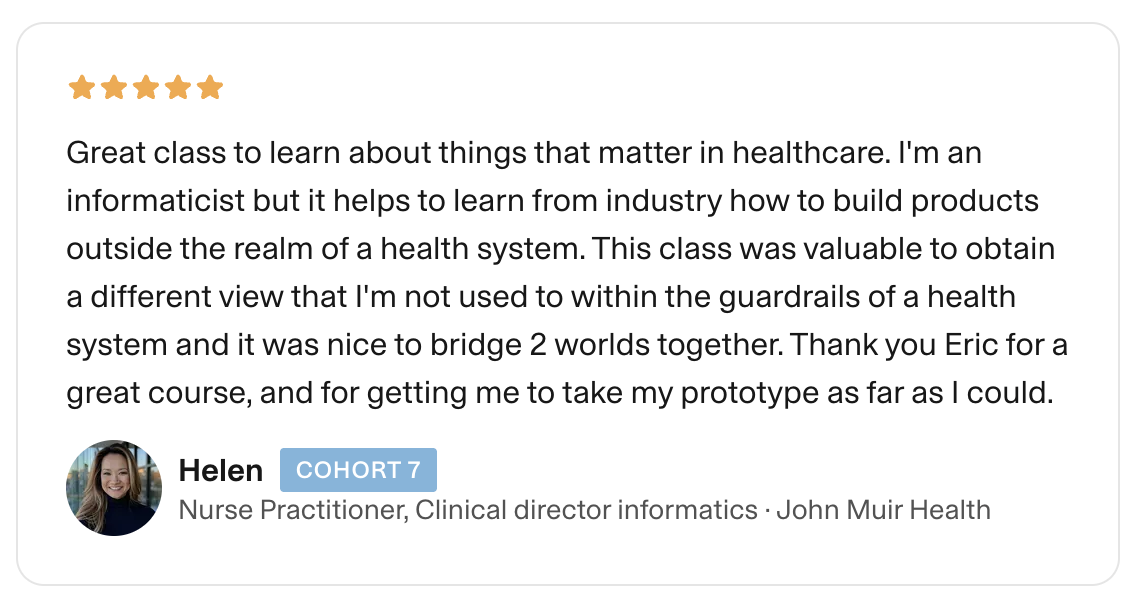Click the second orange rating star
The width and height of the screenshot is (1140, 608).
(x=113, y=88)
